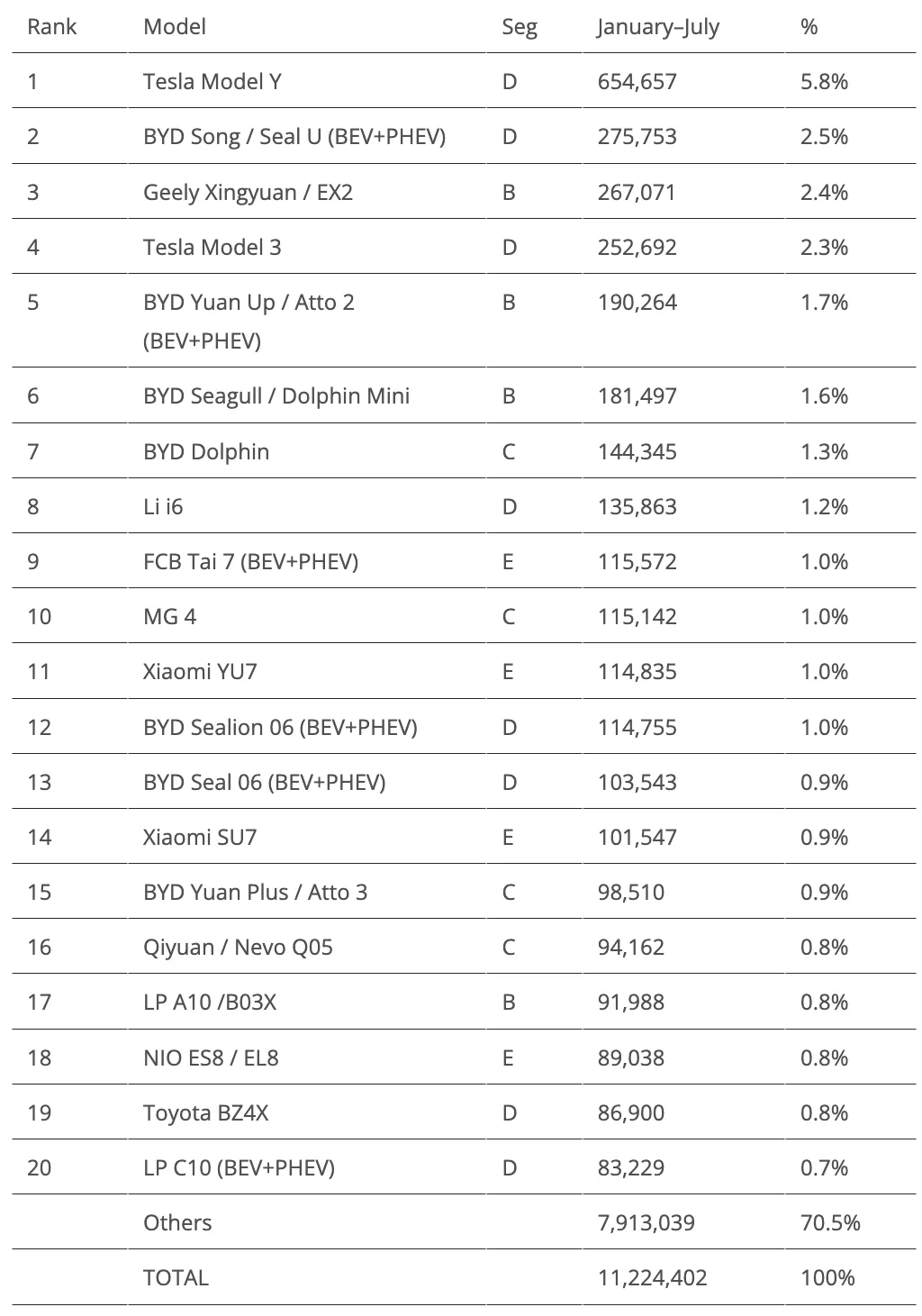
Task: Click the Toyota BZ4X model name
Action: coord(205,1112)
